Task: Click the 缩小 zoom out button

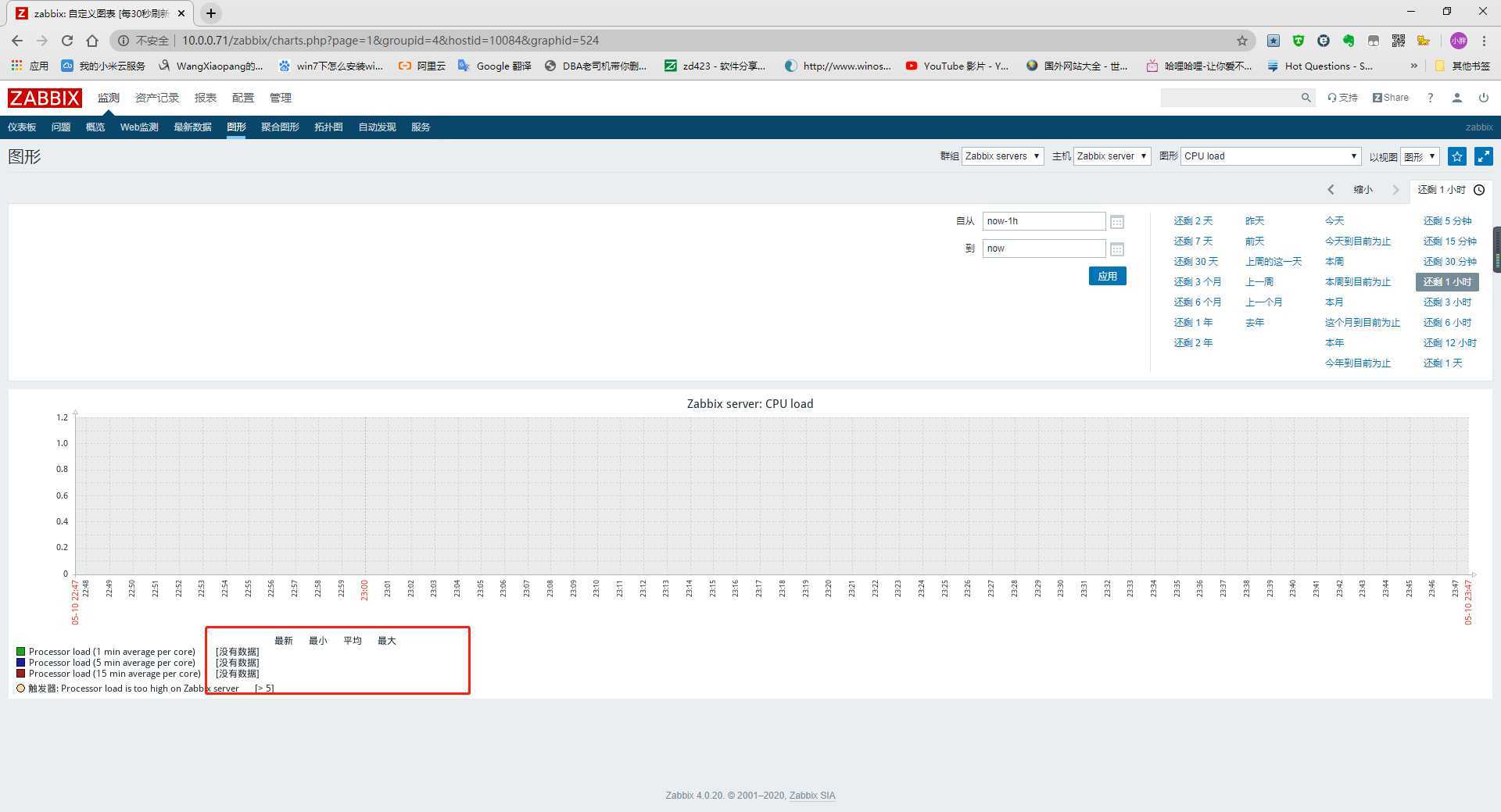Action: point(1363,190)
